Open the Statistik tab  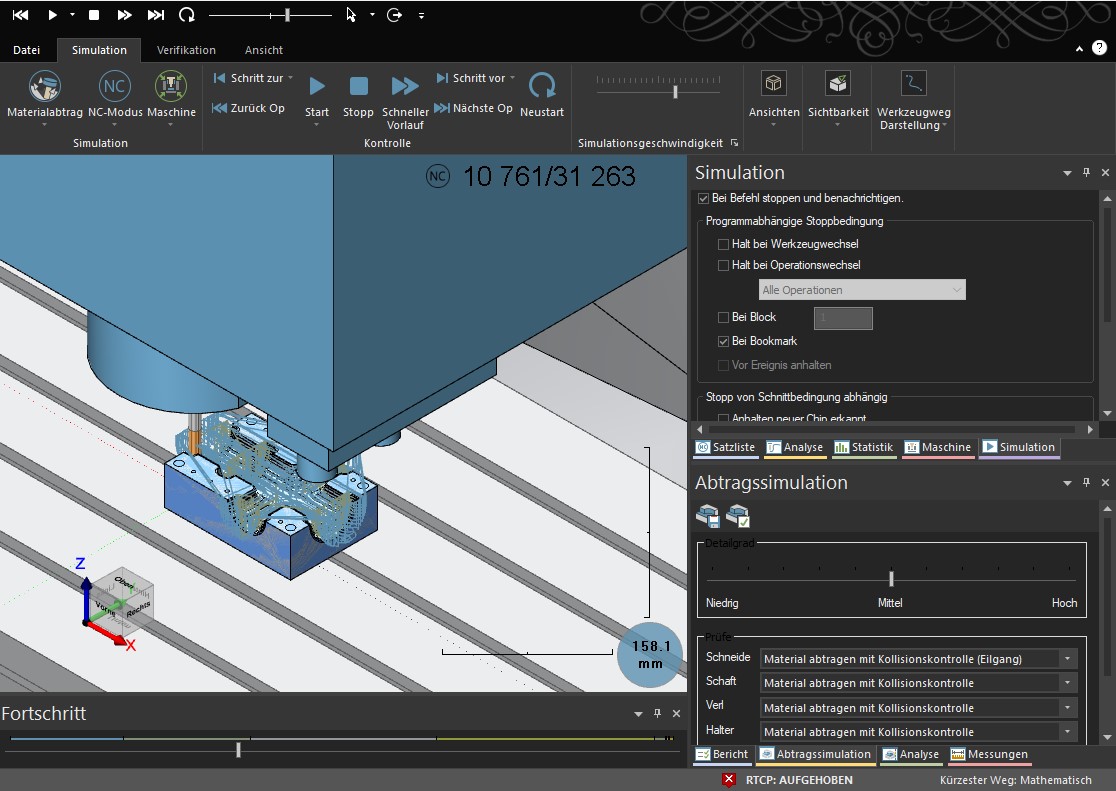(x=864, y=447)
